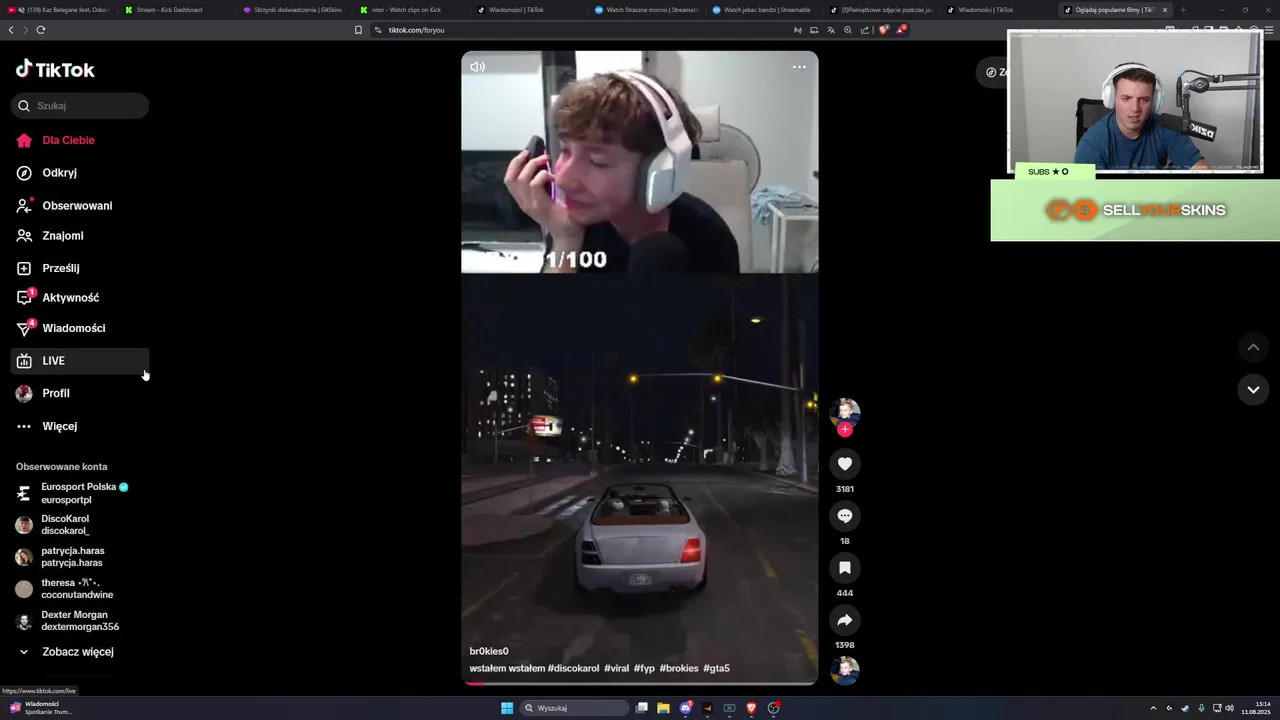Open Windows Start menu
Screen dimensions: 1280x720
(x=507, y=708)
